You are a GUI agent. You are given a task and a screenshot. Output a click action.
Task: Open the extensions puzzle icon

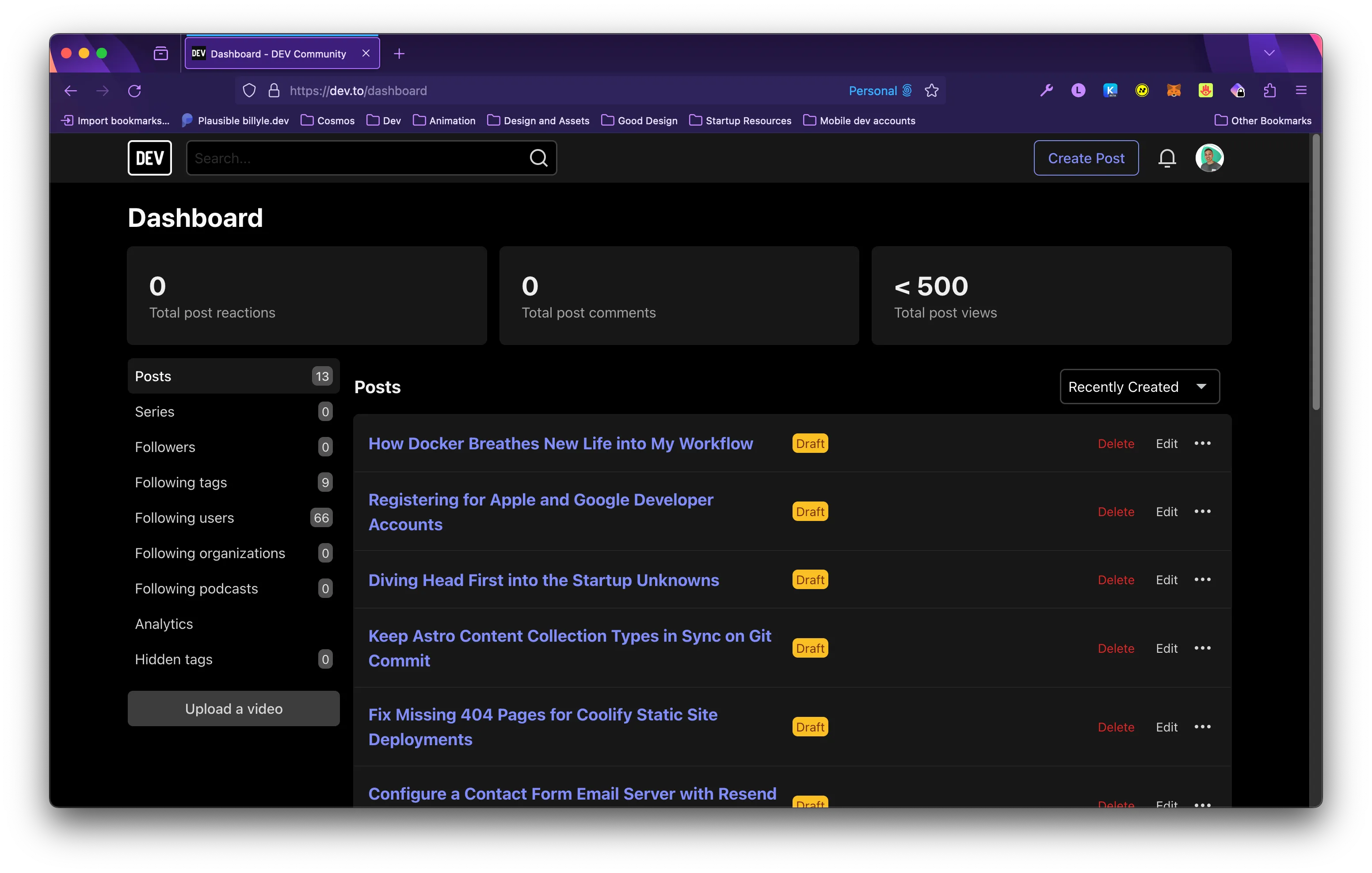click(1269, 90)
